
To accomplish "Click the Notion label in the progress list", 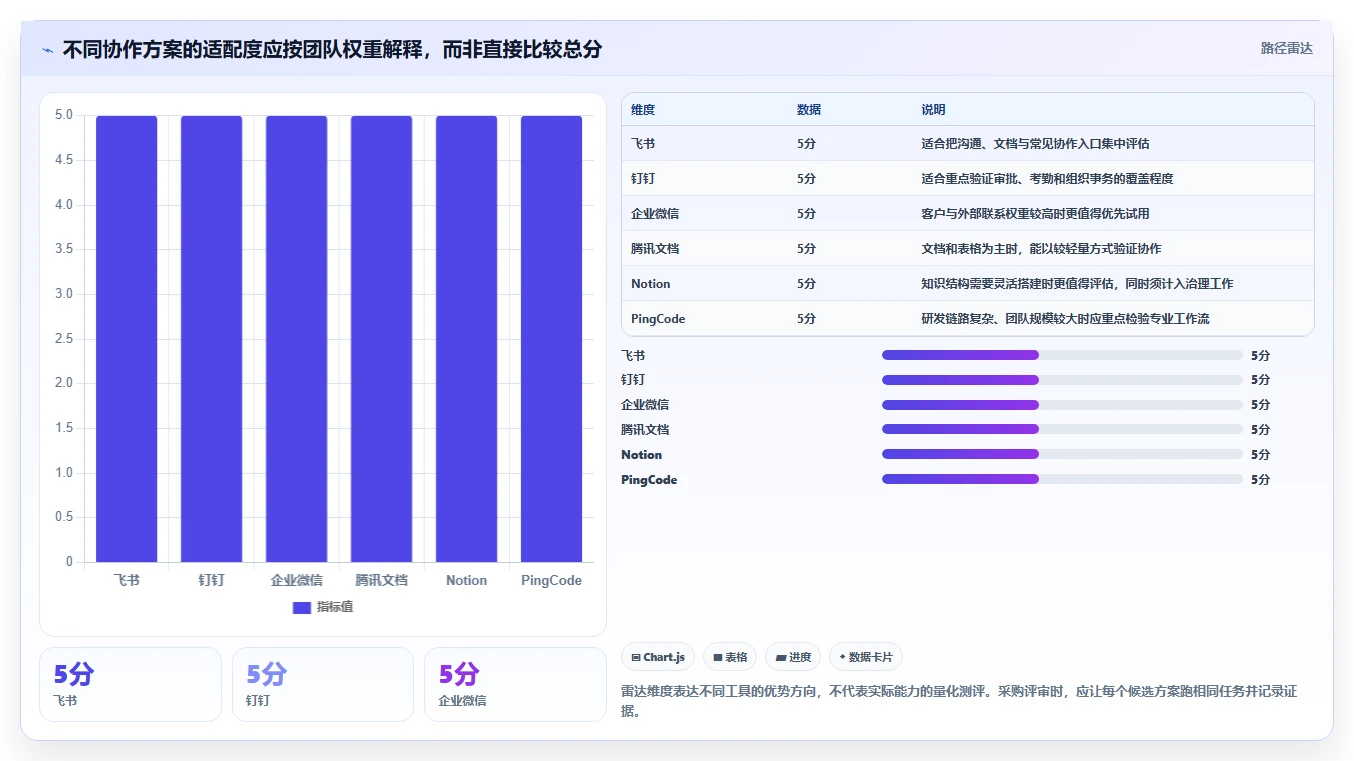I will coord(641,454).
